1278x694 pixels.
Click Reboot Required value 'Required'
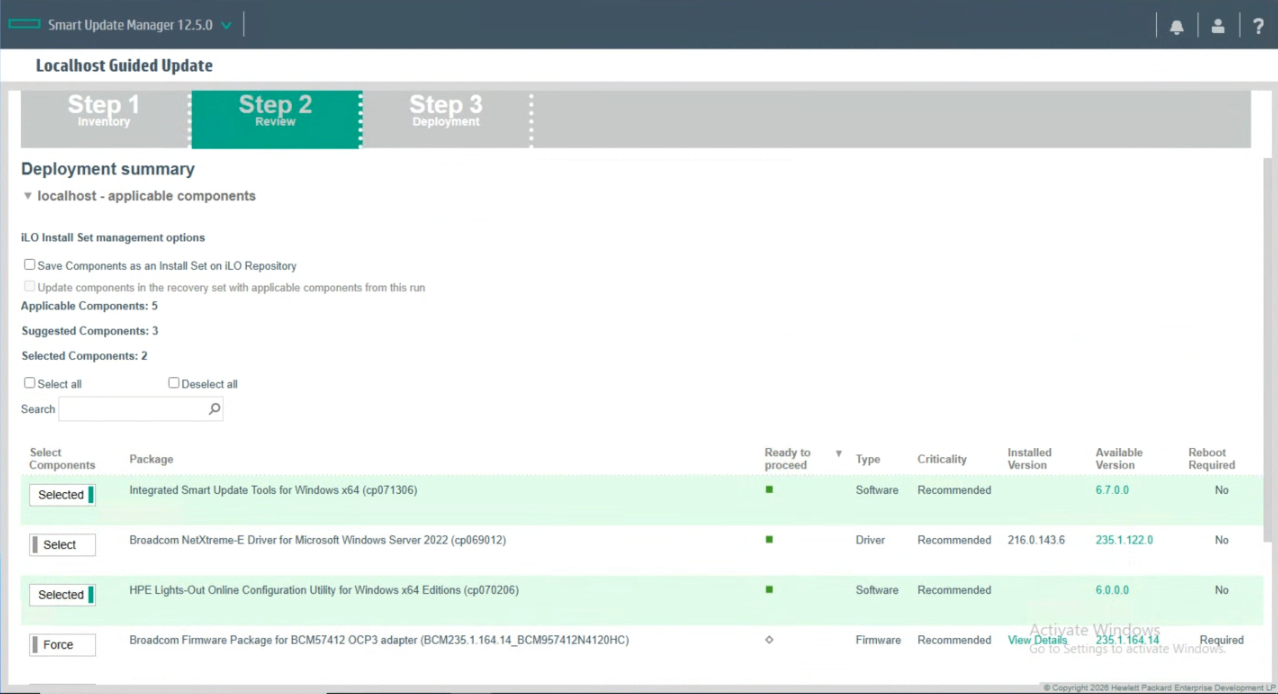(1222, 640)
